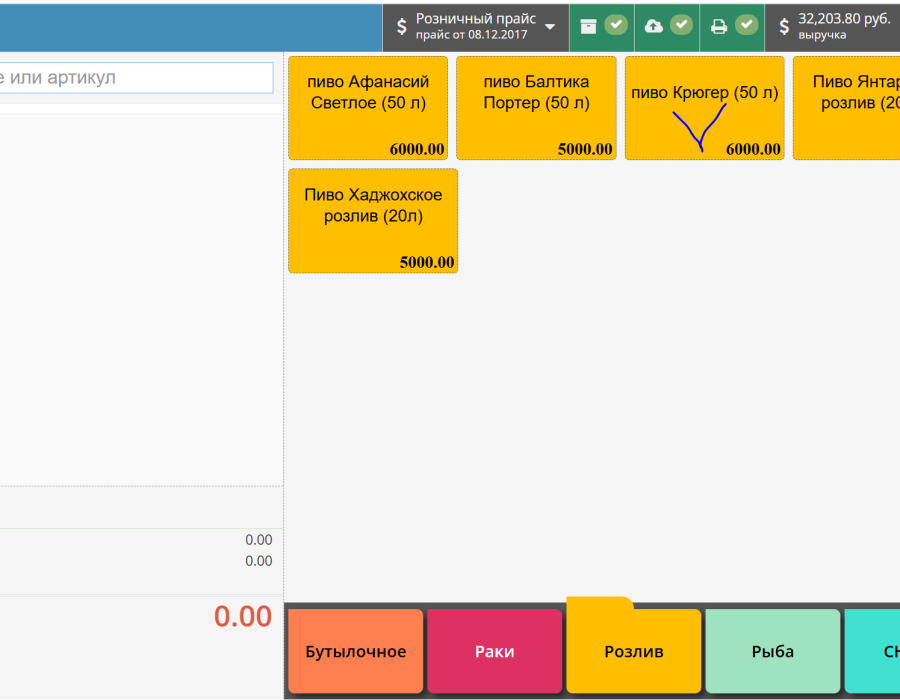
Task: Add пиво Афанасий Светлое (50 л)
Action: pos(368,108)
